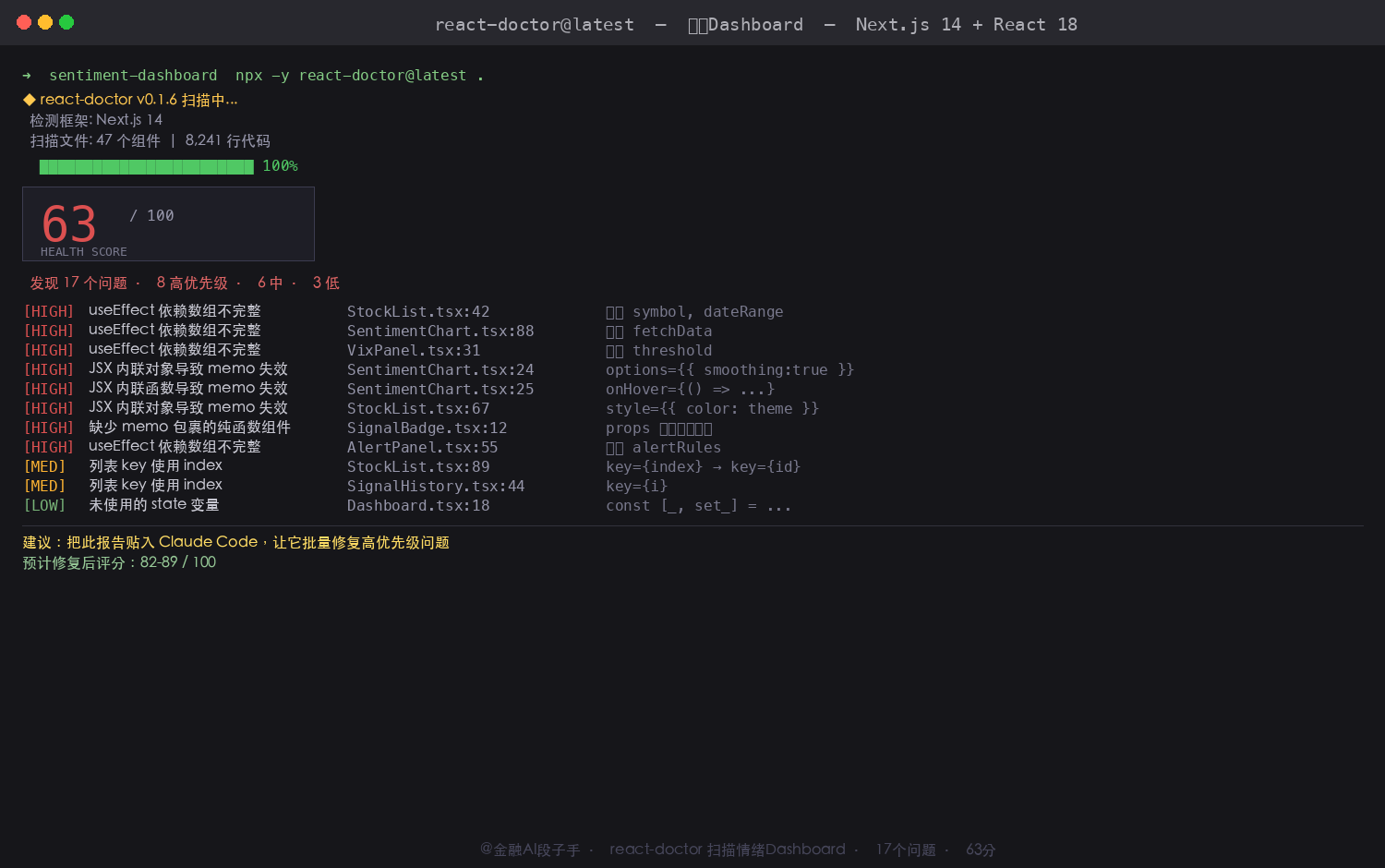Click the / 100 score denominator

(x=151, y=216)
